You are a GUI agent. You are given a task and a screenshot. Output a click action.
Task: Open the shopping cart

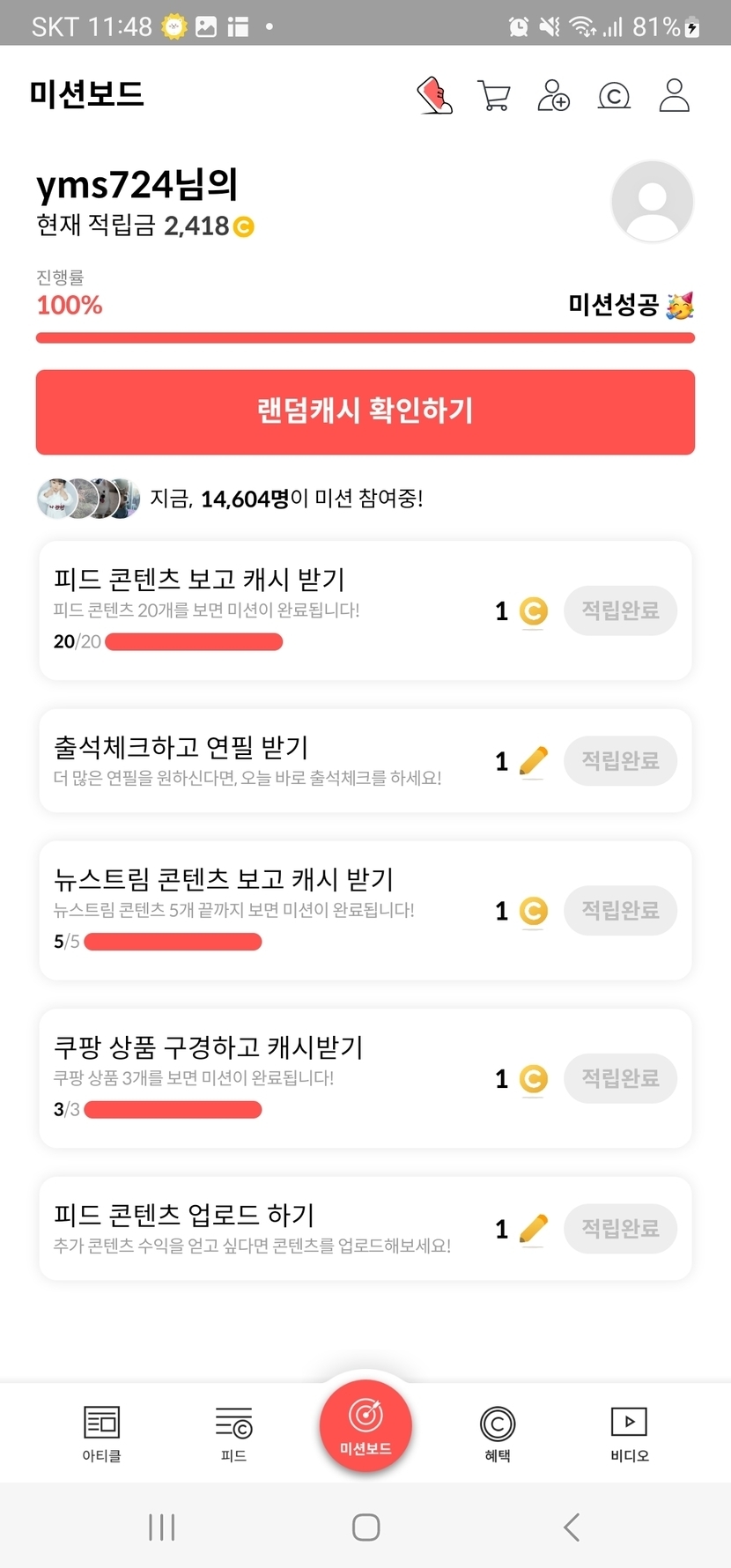click(494, 96)
